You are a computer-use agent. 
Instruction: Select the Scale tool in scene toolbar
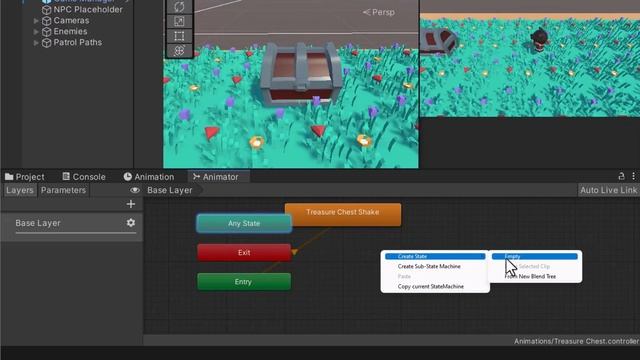pyautogui.click(x=179, y=21)
